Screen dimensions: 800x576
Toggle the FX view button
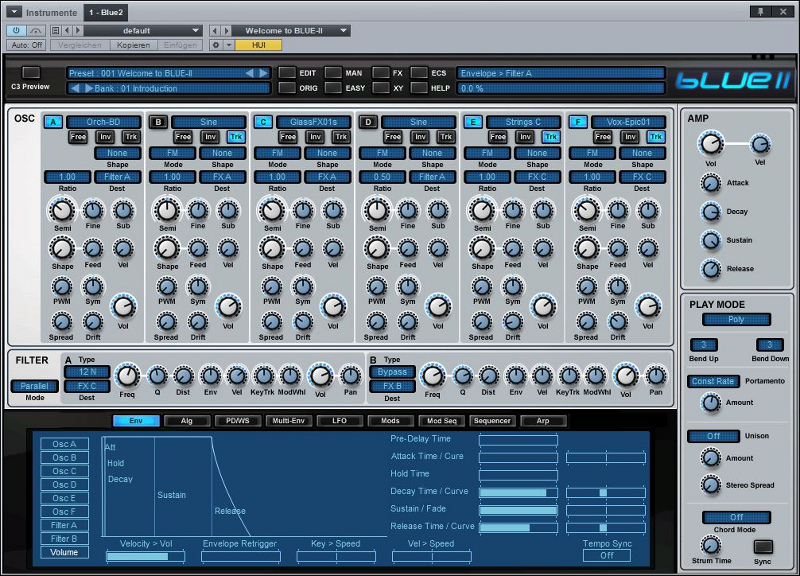point(381,73)
